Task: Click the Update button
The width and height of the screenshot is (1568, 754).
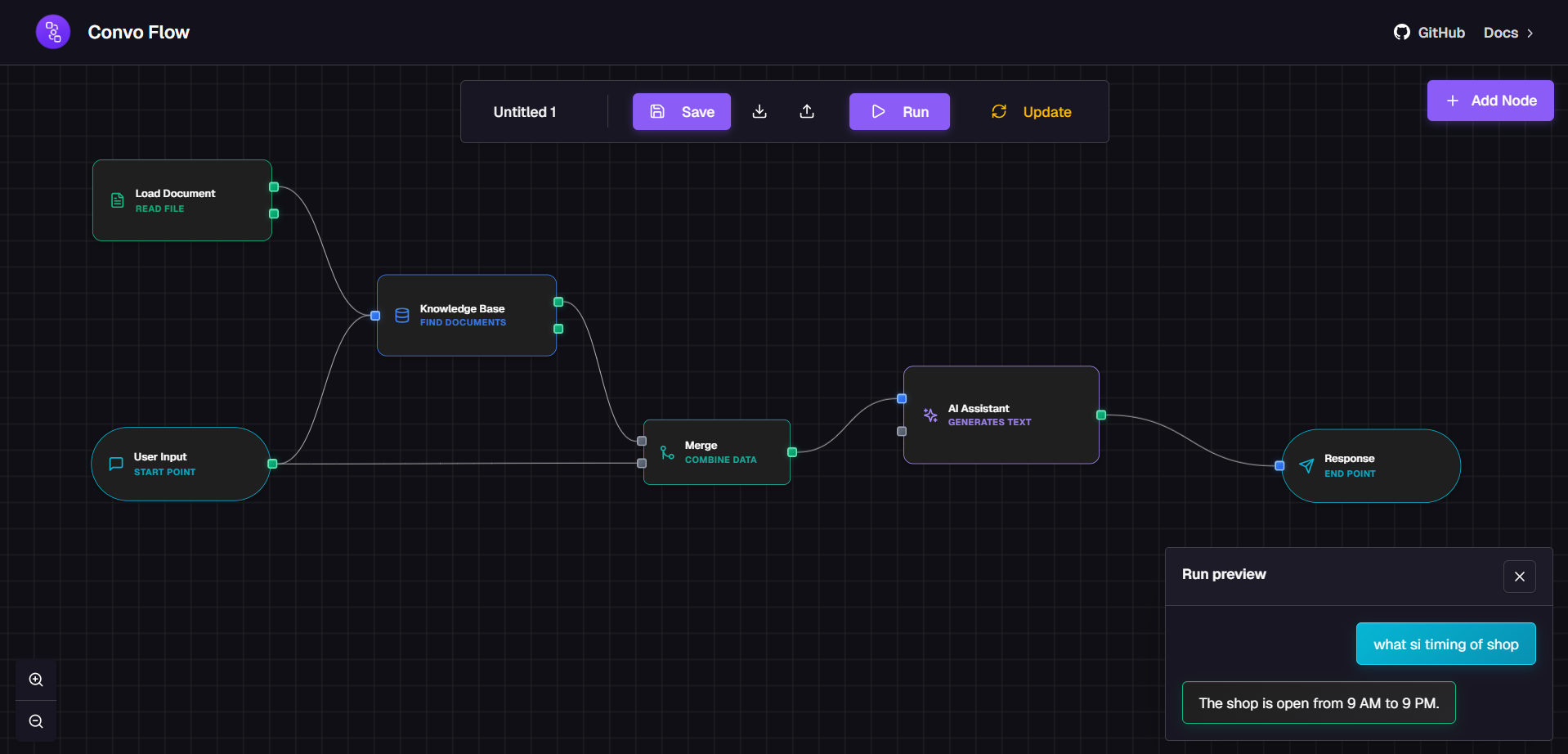Action: click(x=1031, y=111)
